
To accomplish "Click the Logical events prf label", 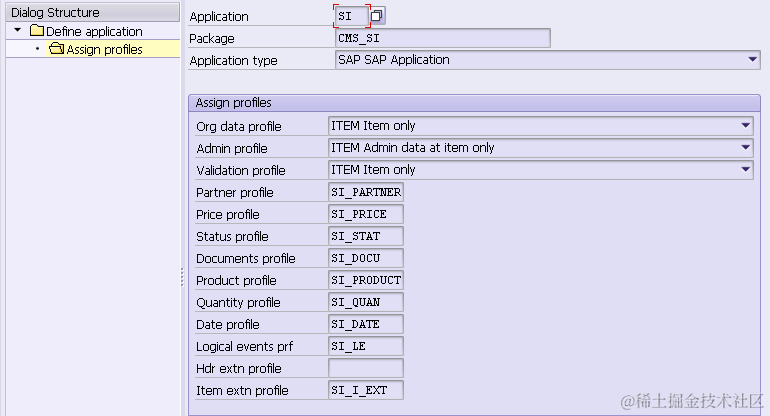I will (244, 347).
